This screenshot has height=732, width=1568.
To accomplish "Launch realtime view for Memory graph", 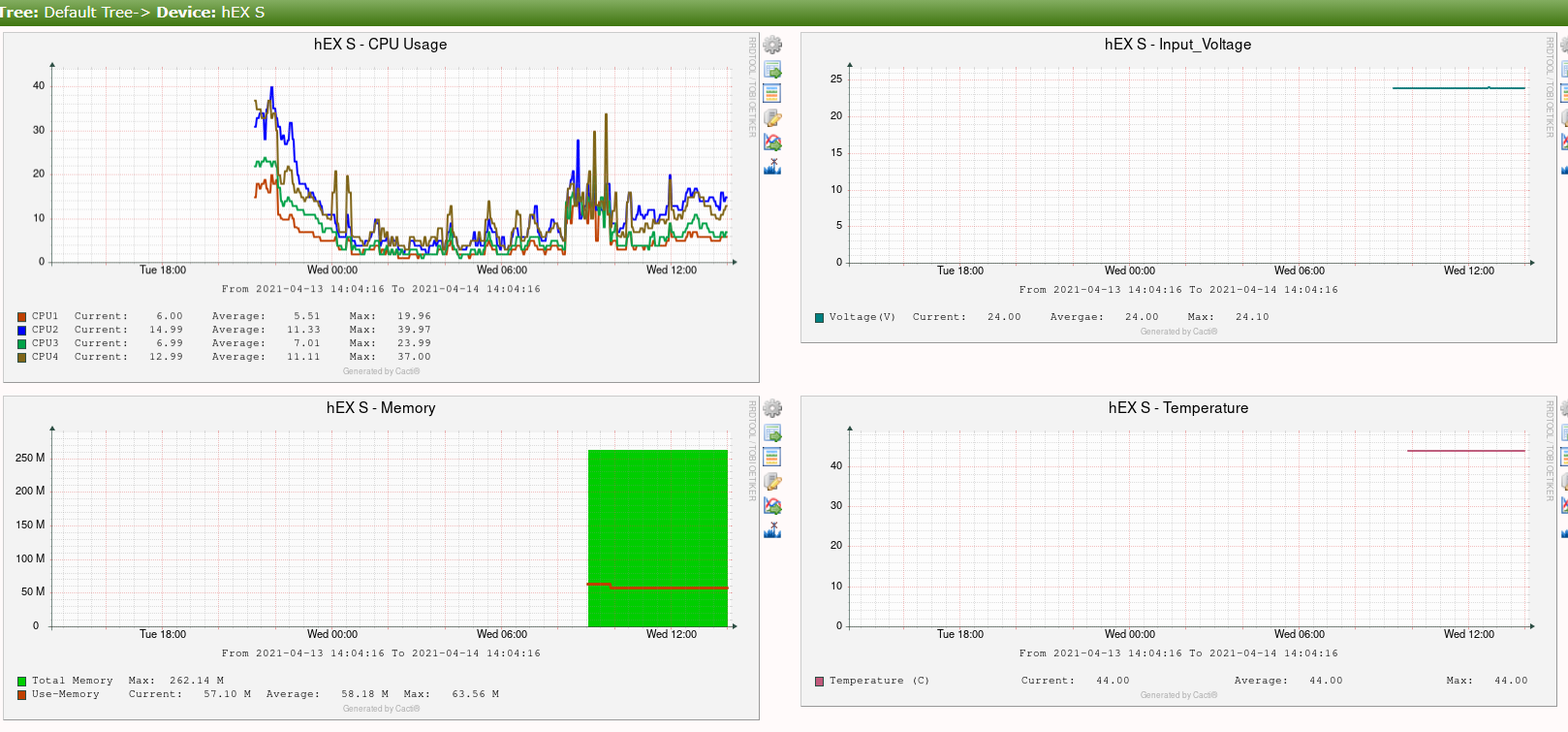I will (x=772, y=506).
